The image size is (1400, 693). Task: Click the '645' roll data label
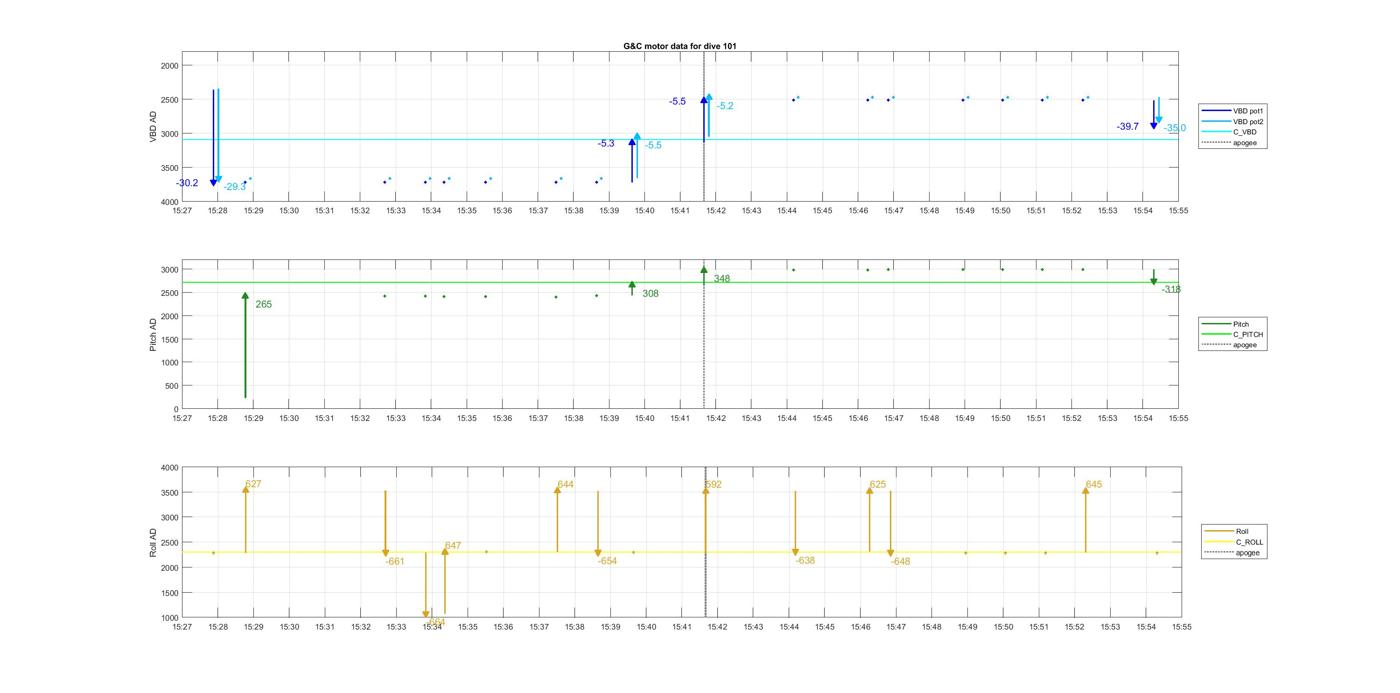[1093, 484]
